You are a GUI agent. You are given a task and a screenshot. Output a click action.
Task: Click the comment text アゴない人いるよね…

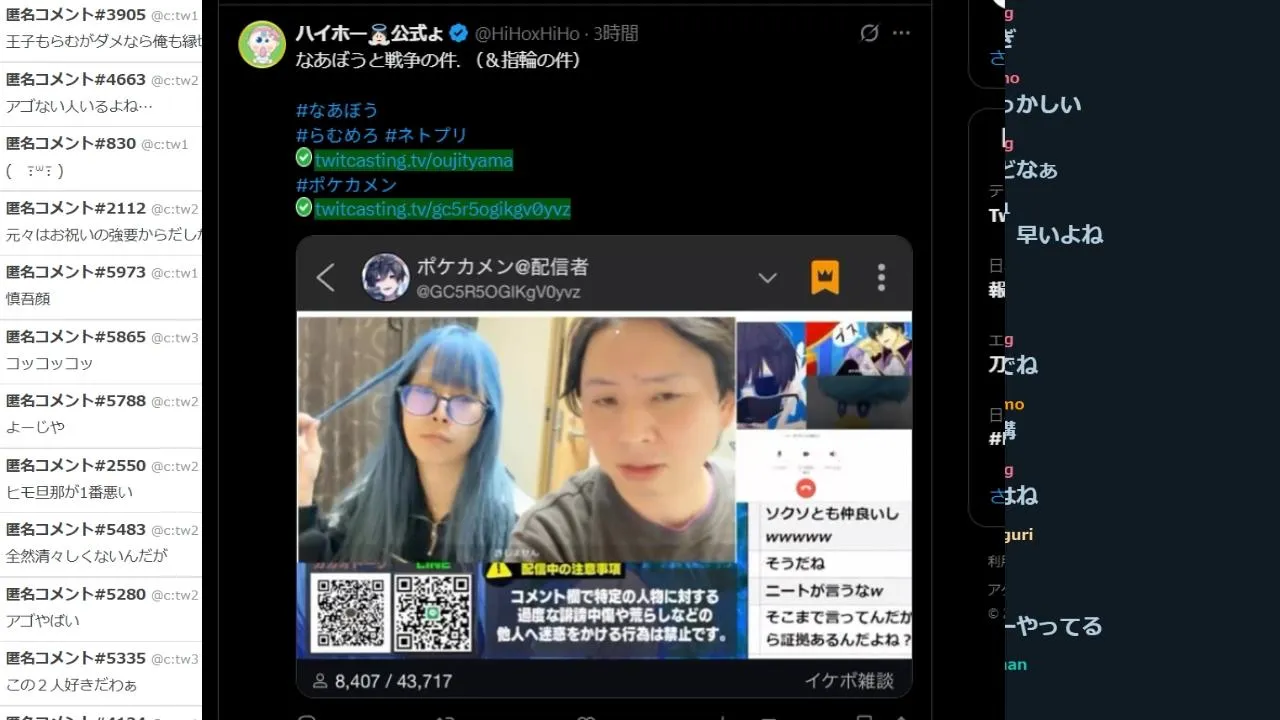click(x=80, y=106)
